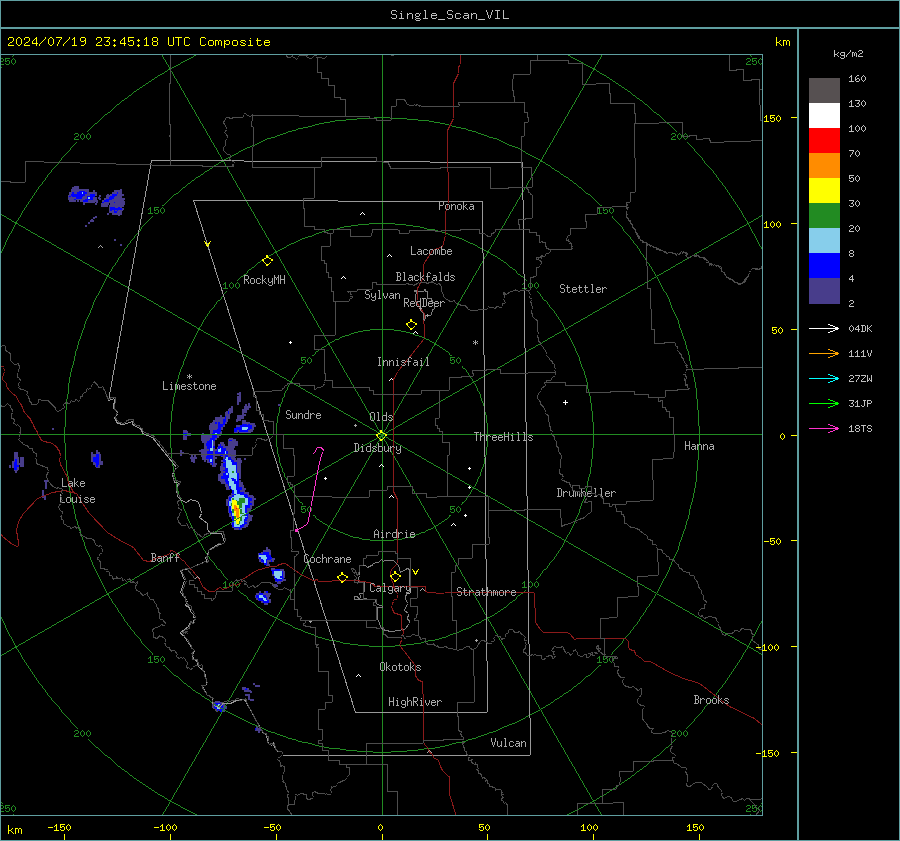900x841 pixels.
Task: Click the red 70-100 legend swatch
Action: pos(824,141)
